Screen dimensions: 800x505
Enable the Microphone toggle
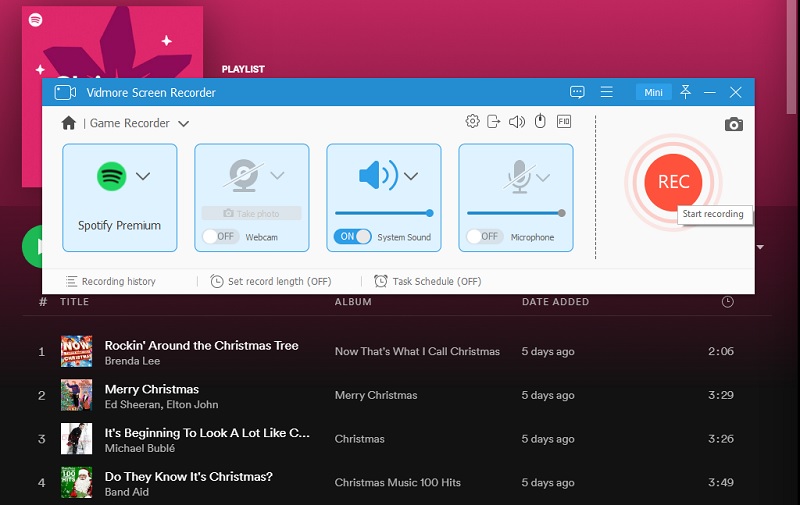pyautogui.click(x=483, y=237)
